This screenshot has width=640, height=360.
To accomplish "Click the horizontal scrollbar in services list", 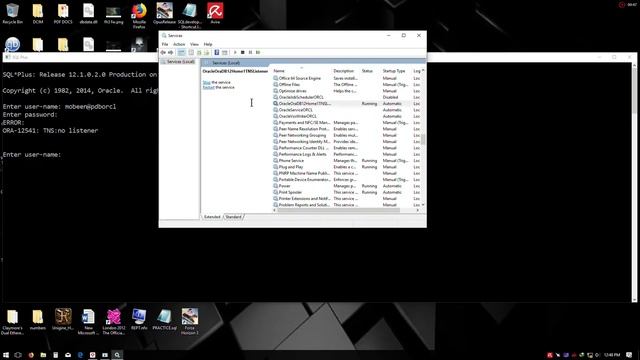I will tap(339, 210).
